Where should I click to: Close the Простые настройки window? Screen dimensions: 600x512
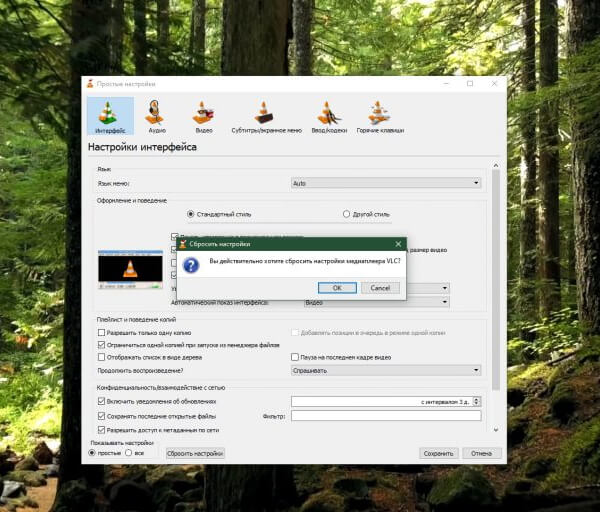tap(494, 84)
